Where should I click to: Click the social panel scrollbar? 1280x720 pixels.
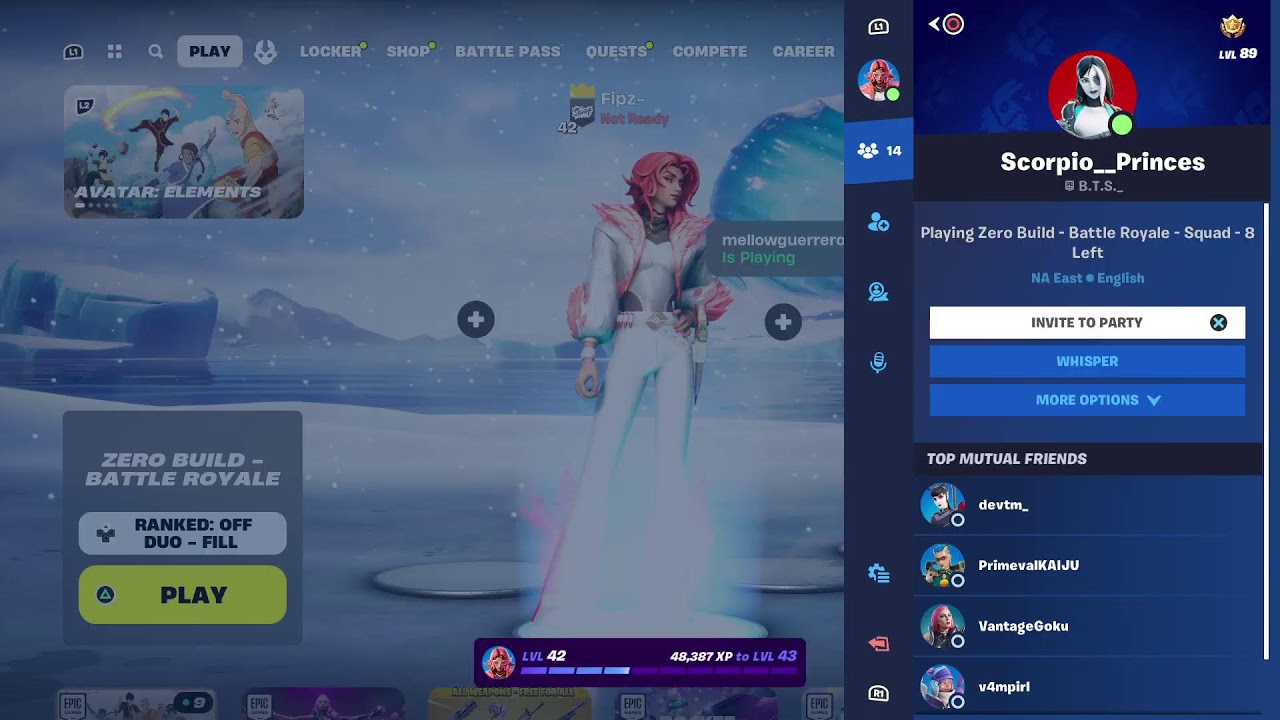tap(1267, 430)
